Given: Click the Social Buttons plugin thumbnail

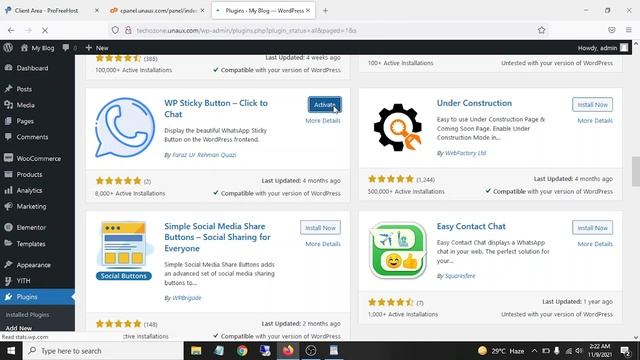Looking at the screenshot, I should coord(124,251).
